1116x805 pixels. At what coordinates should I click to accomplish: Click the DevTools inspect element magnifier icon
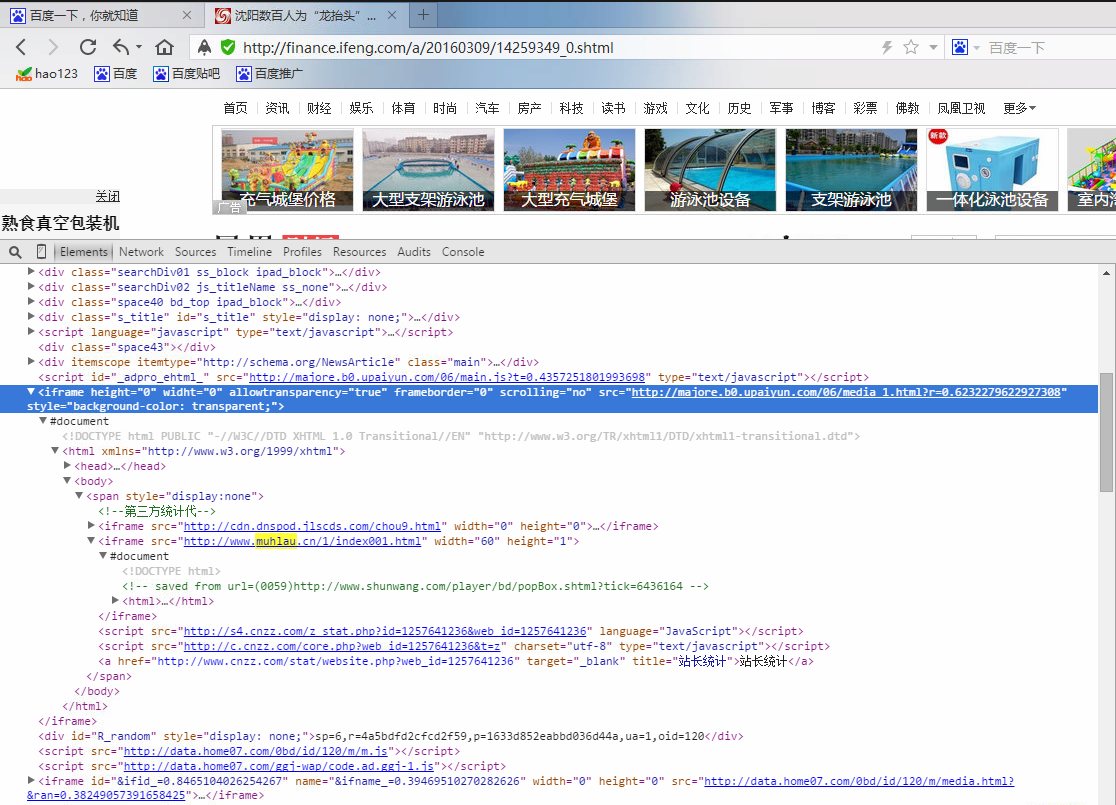point(16,252)
